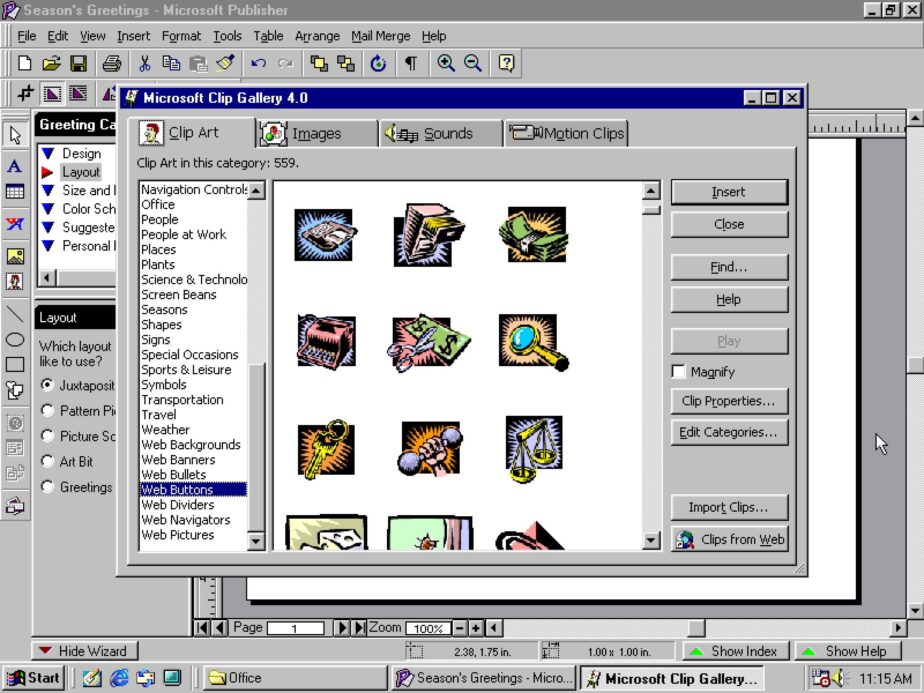Expand the Personal Information wizard step

pyautogui.click(x=48, y=246)
